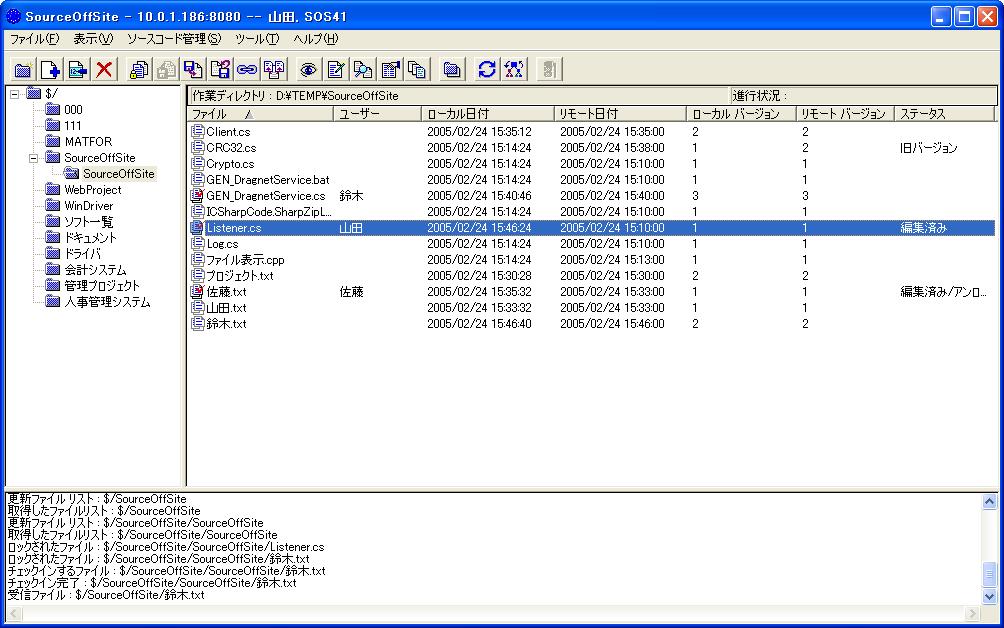Click the folder icon next to WebProject
Viewport: 1004px width, 628px height.
click(x=53, y=189)
